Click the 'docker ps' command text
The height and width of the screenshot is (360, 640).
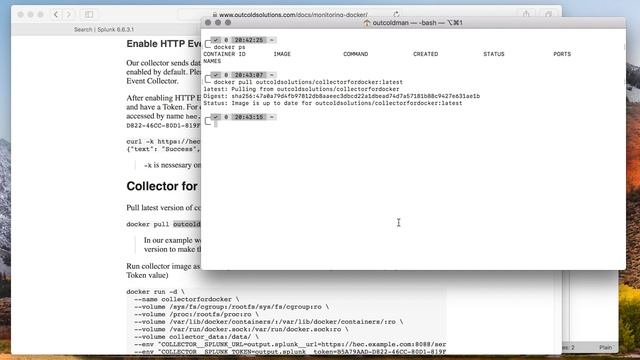[229, 47]
